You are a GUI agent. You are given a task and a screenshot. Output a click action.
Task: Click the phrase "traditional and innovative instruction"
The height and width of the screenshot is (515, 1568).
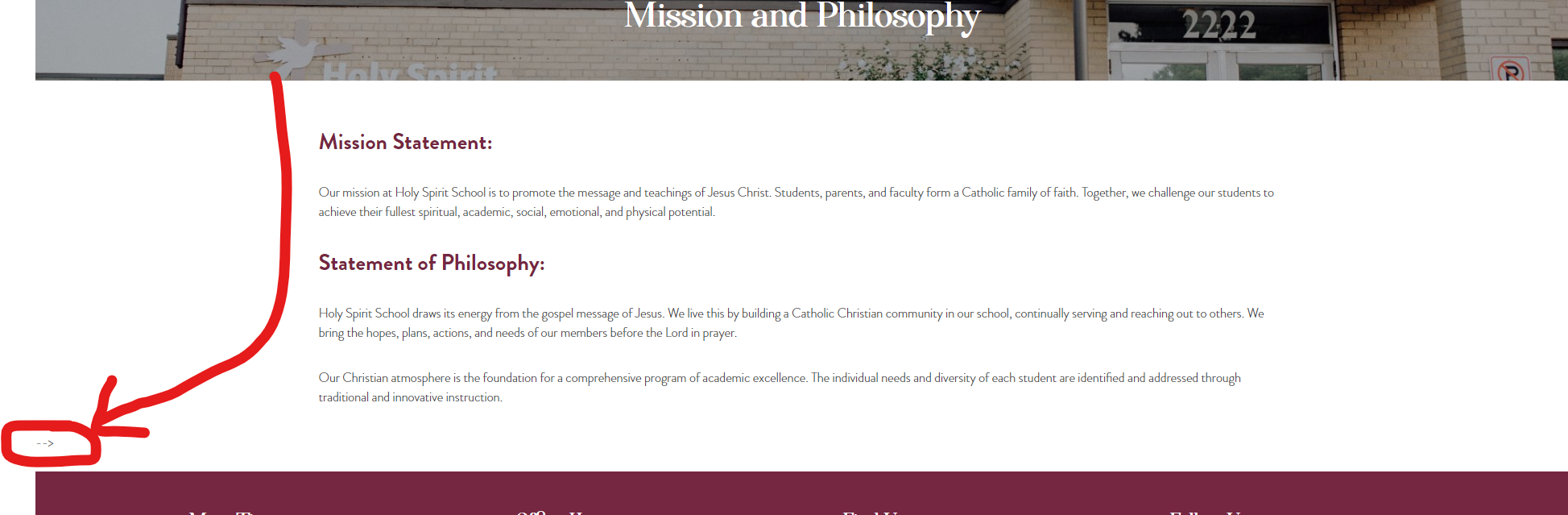[x=410, y=397]
